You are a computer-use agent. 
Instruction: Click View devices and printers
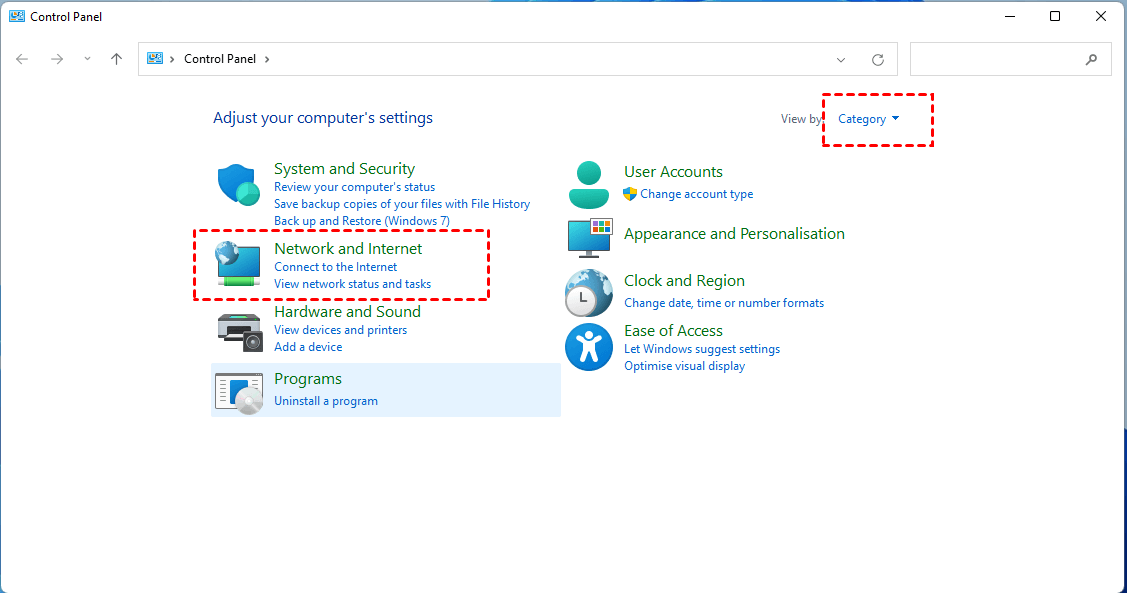click(340, 330)
